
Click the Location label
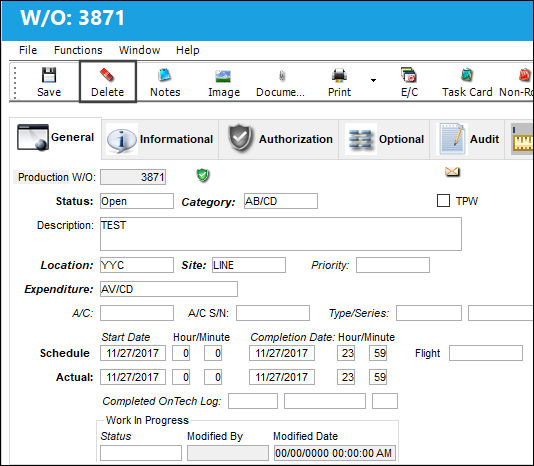click(67, 265)
